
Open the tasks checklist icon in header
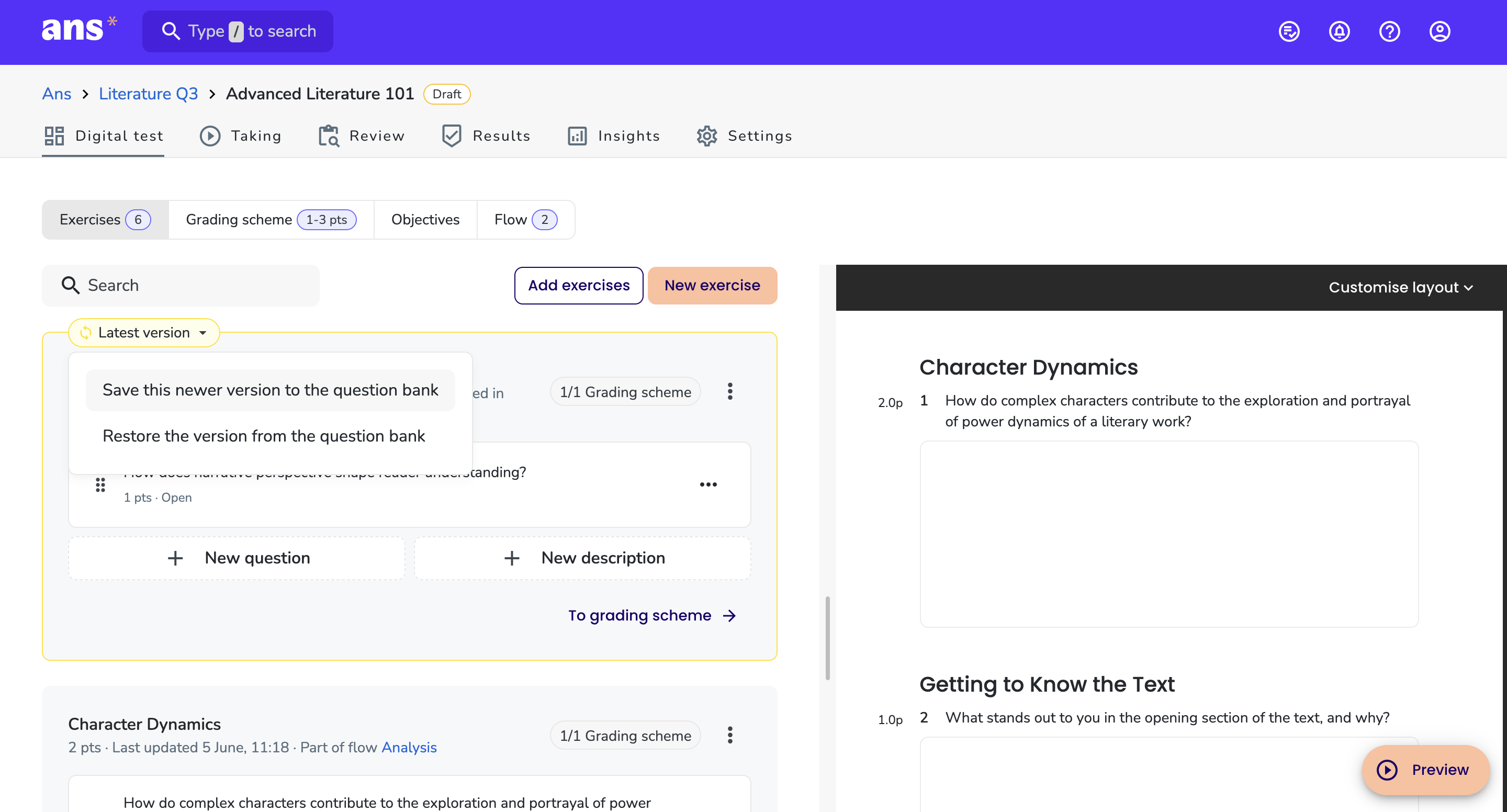[x=1289, y=31]
